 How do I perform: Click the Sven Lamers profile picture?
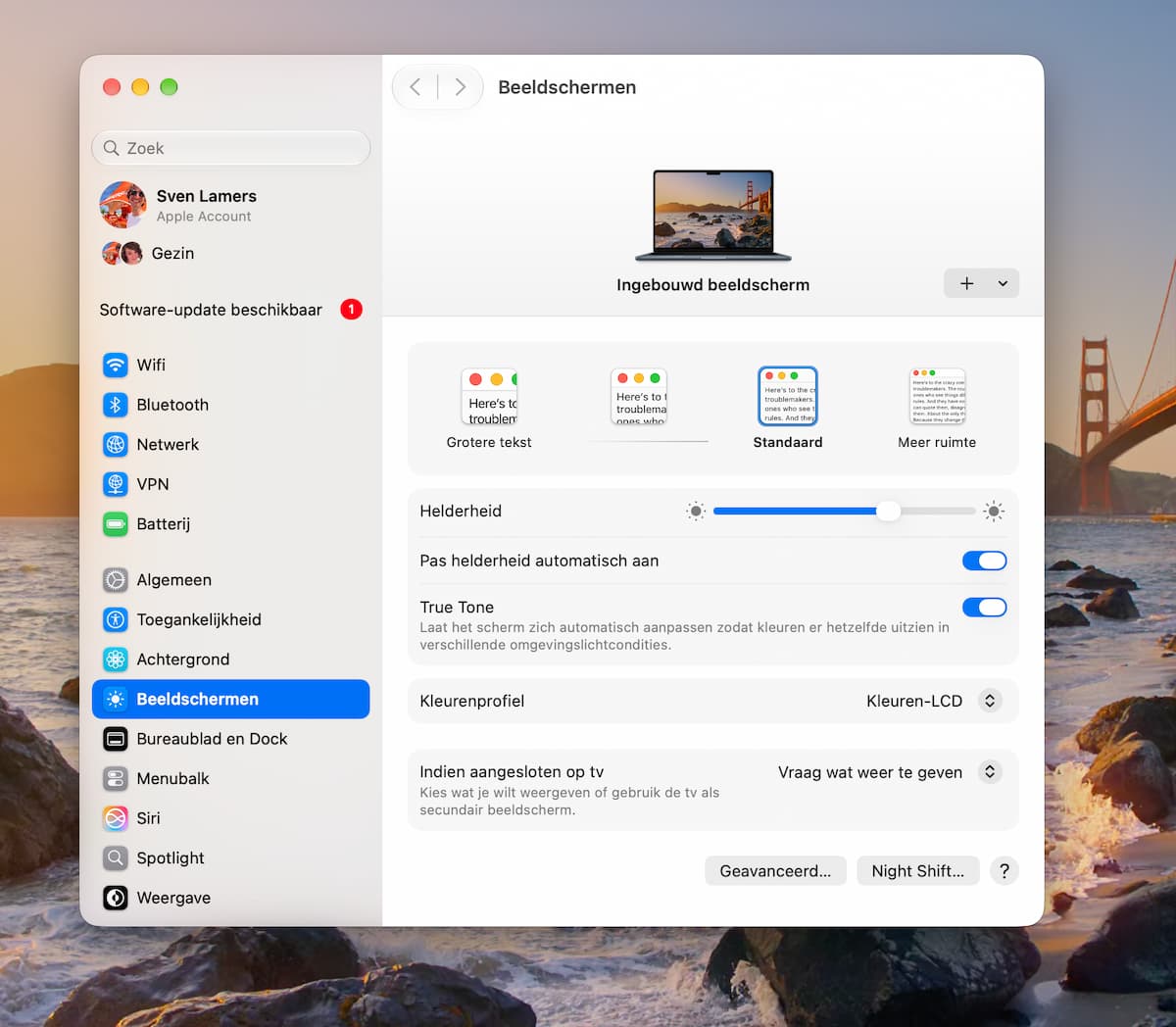123,205
